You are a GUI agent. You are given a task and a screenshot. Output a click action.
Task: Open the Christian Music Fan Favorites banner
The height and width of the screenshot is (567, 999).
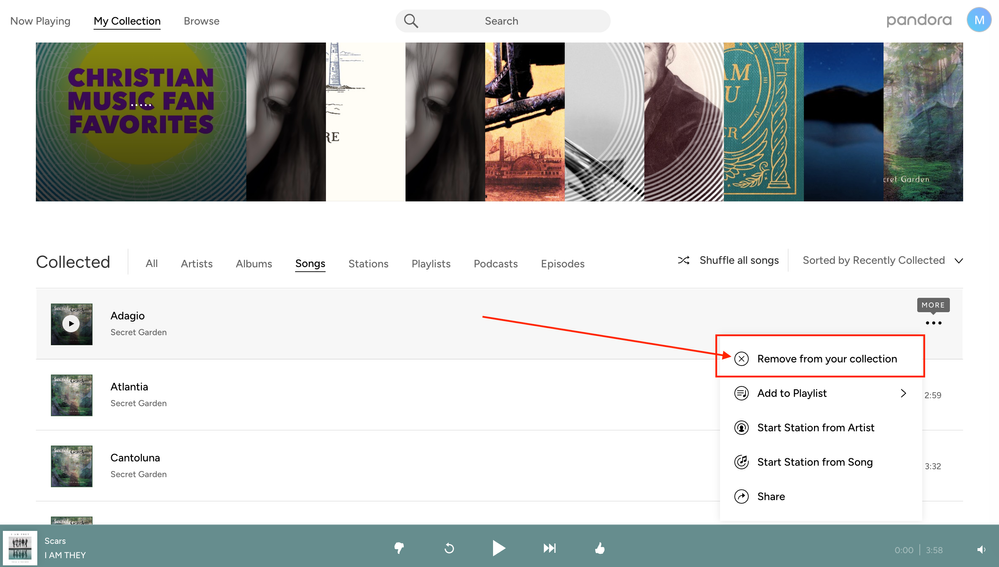(x=141, y=122)
